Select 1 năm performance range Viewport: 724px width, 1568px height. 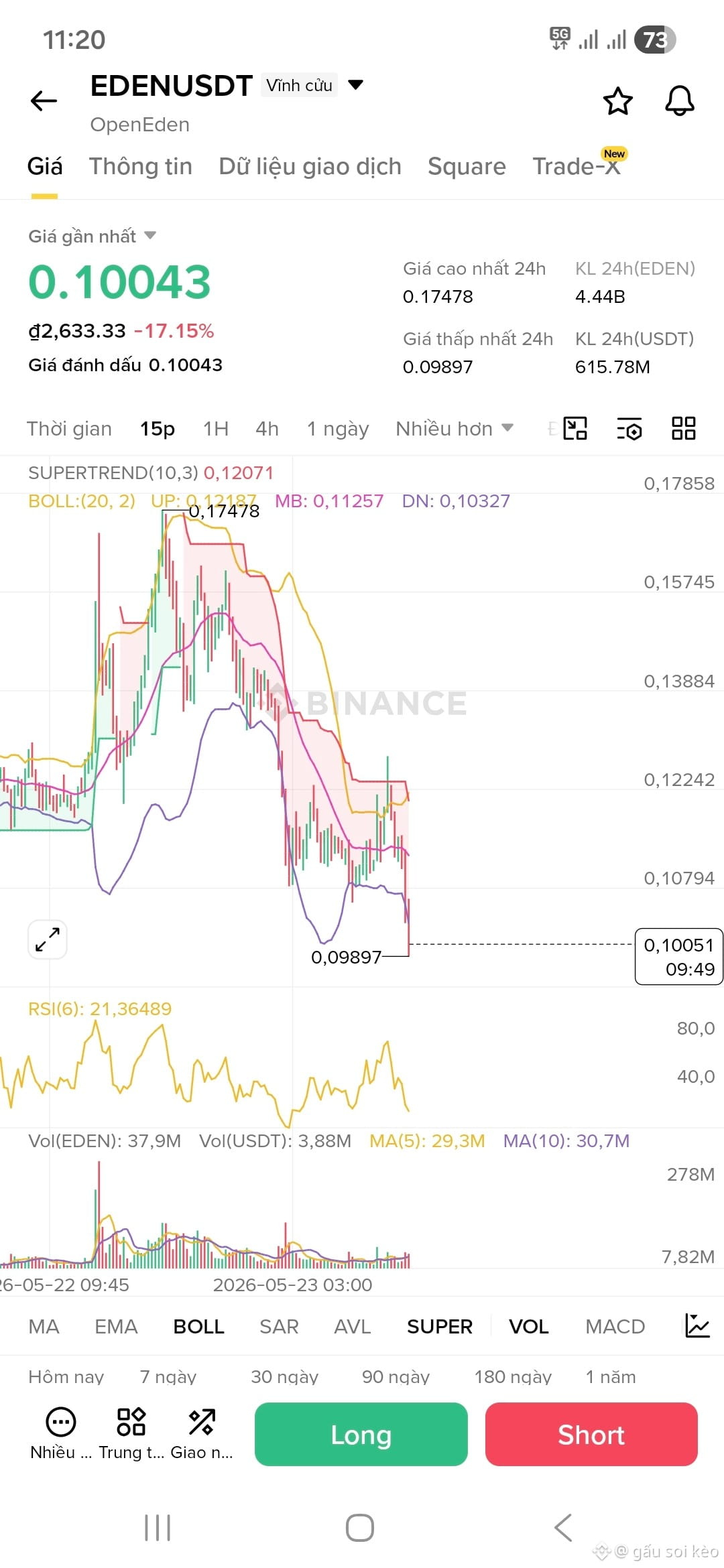tap(611, 1376)
